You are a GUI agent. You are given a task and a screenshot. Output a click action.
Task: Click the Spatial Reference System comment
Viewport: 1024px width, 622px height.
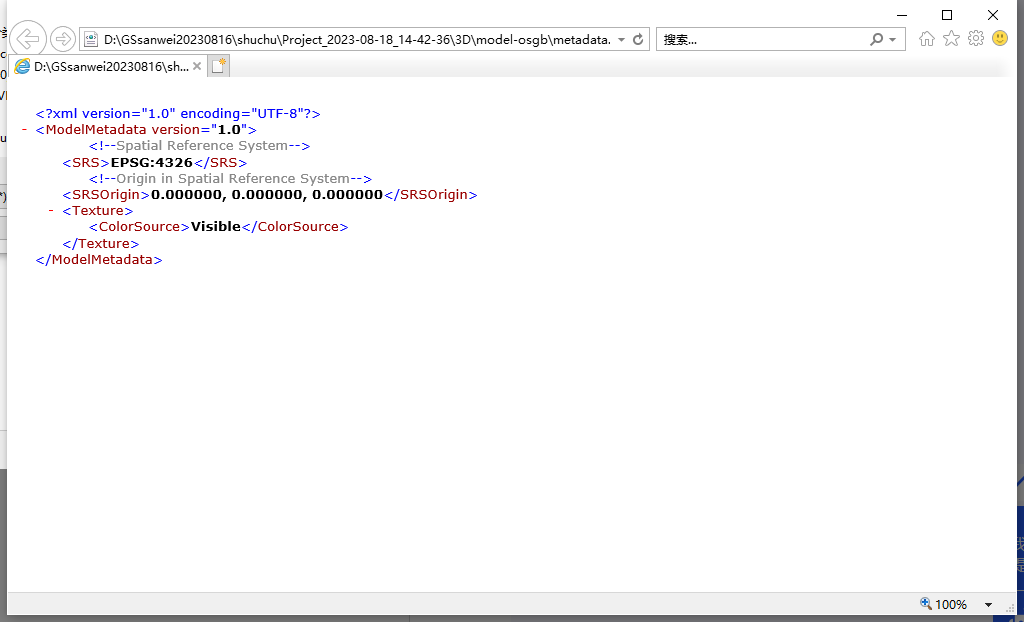click(x=199, y=145)
